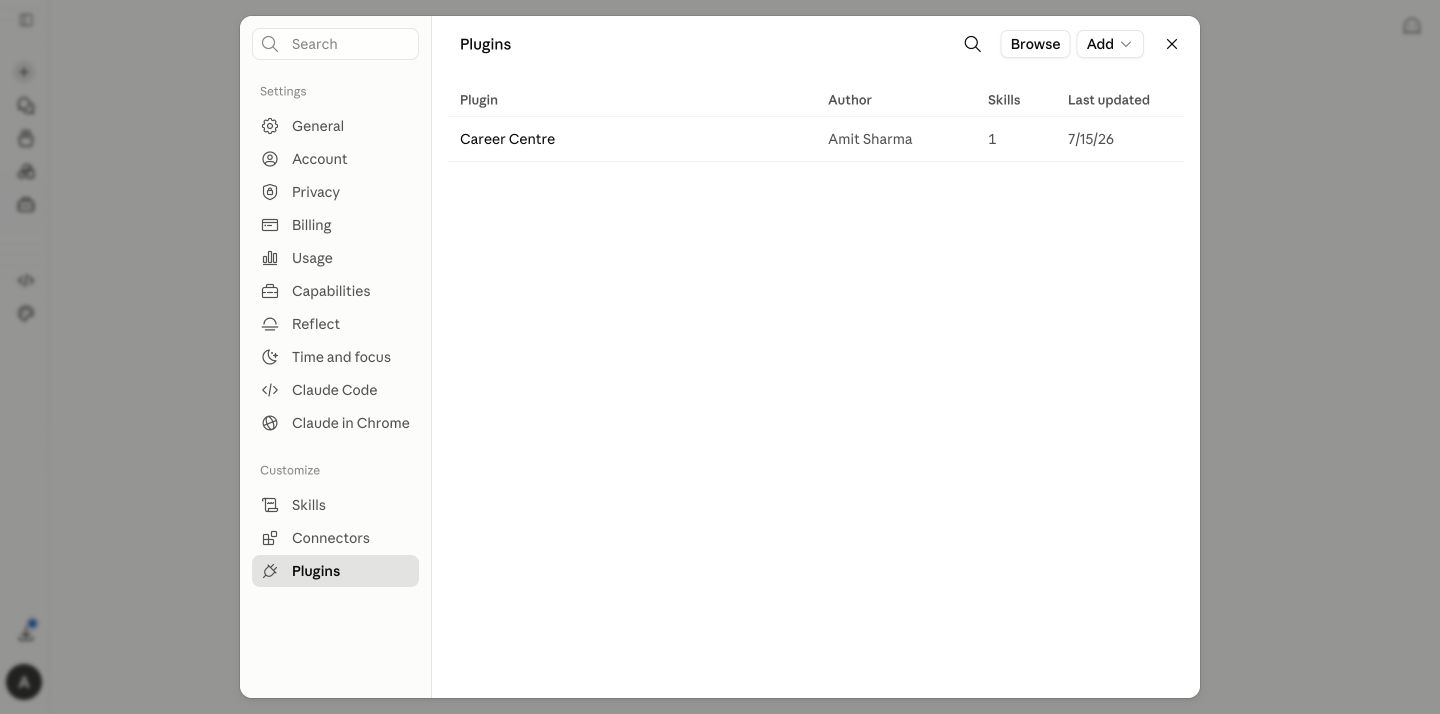The width and height of the screenshot is (1440, 714).
Task: Open Account settings via person icon
Action: pyautogui.click(x=270, y=159)
